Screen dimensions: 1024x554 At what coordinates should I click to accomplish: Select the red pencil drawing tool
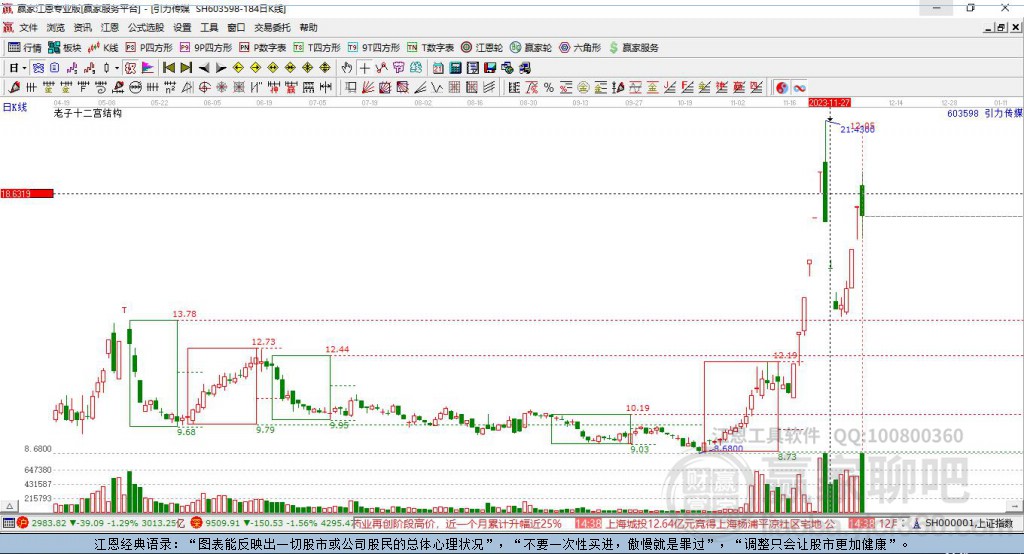(x=14, y=87)
